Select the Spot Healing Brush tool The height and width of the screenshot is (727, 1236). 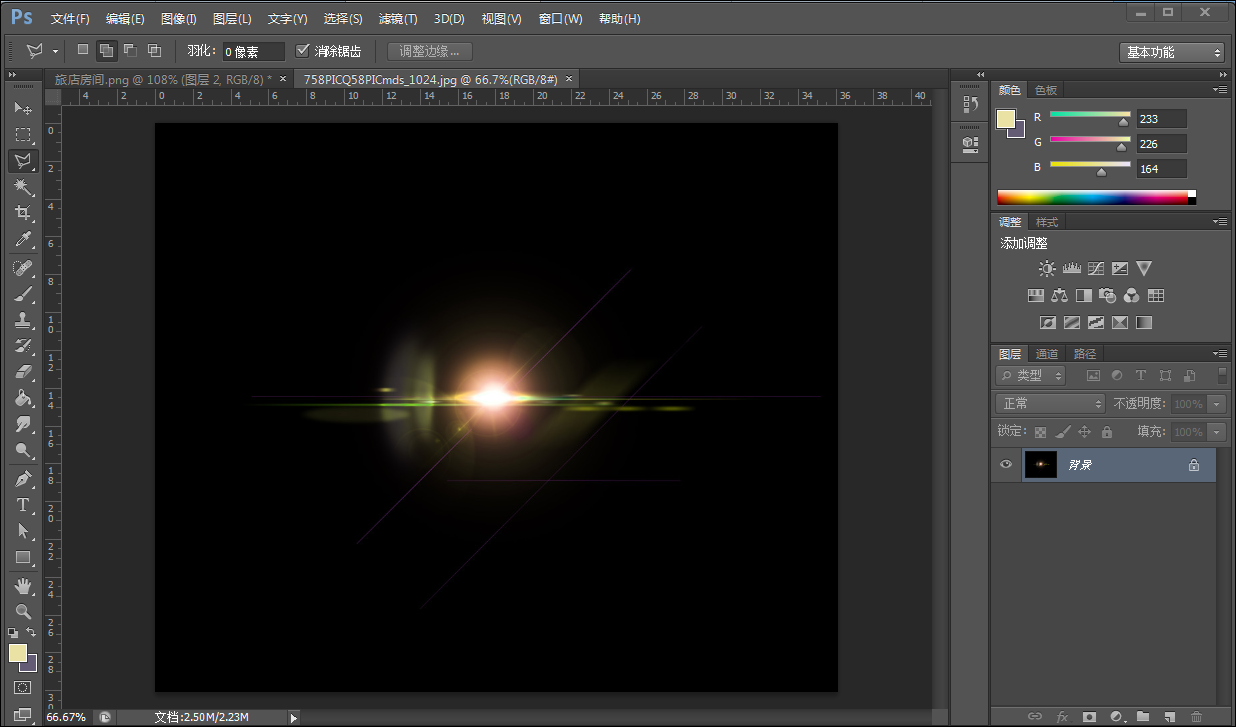click(x=23, y=267)
